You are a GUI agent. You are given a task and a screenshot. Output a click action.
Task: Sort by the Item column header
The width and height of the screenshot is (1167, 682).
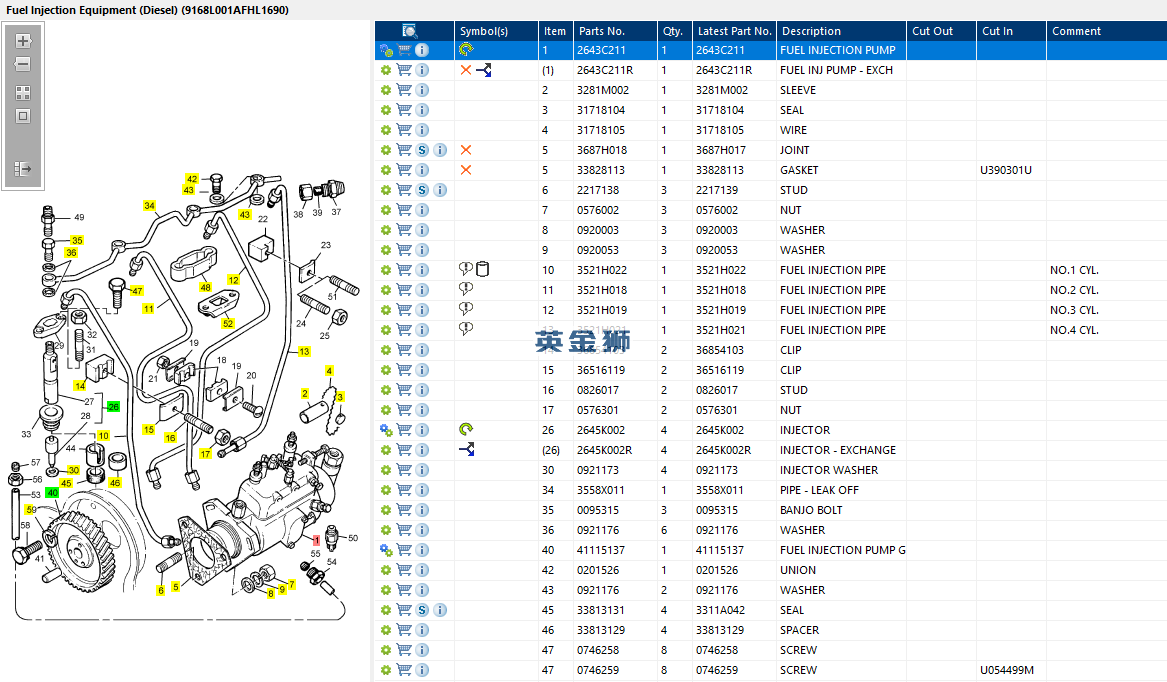coord(555,31)
